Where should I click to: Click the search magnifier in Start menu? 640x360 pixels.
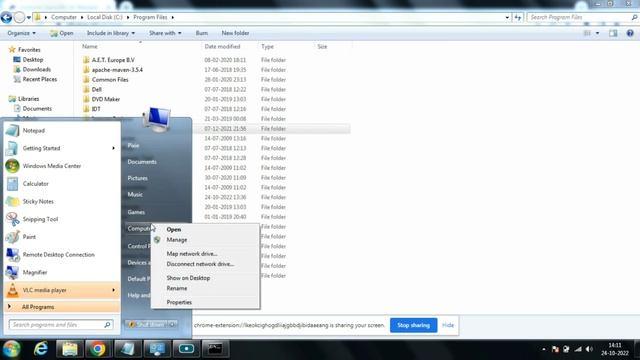[107, 324]
